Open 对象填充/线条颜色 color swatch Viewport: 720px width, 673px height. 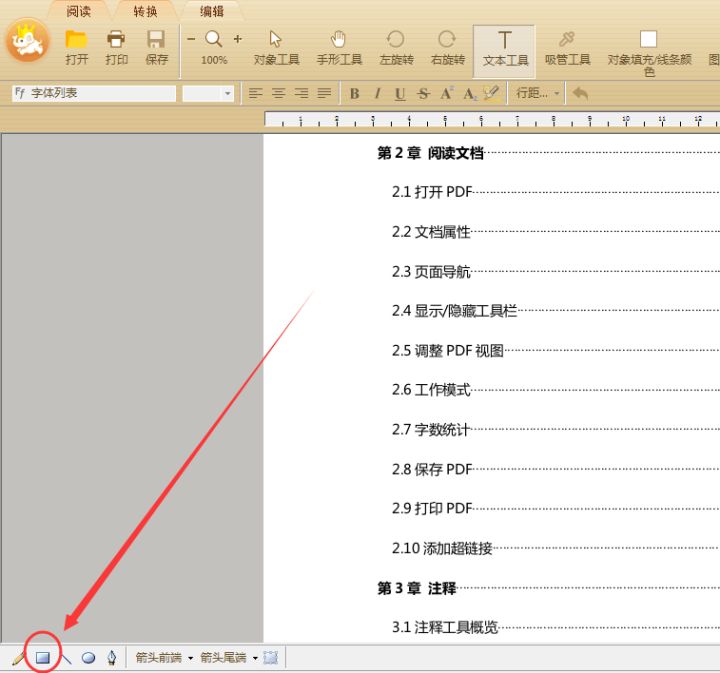(x=648, y=39)
